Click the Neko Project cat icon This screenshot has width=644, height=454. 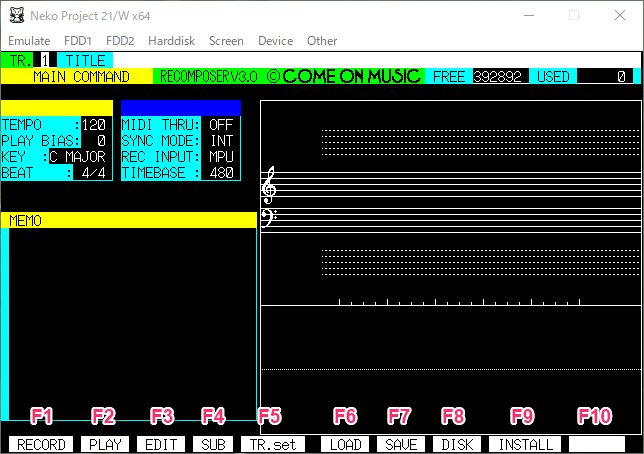(17, 16)
